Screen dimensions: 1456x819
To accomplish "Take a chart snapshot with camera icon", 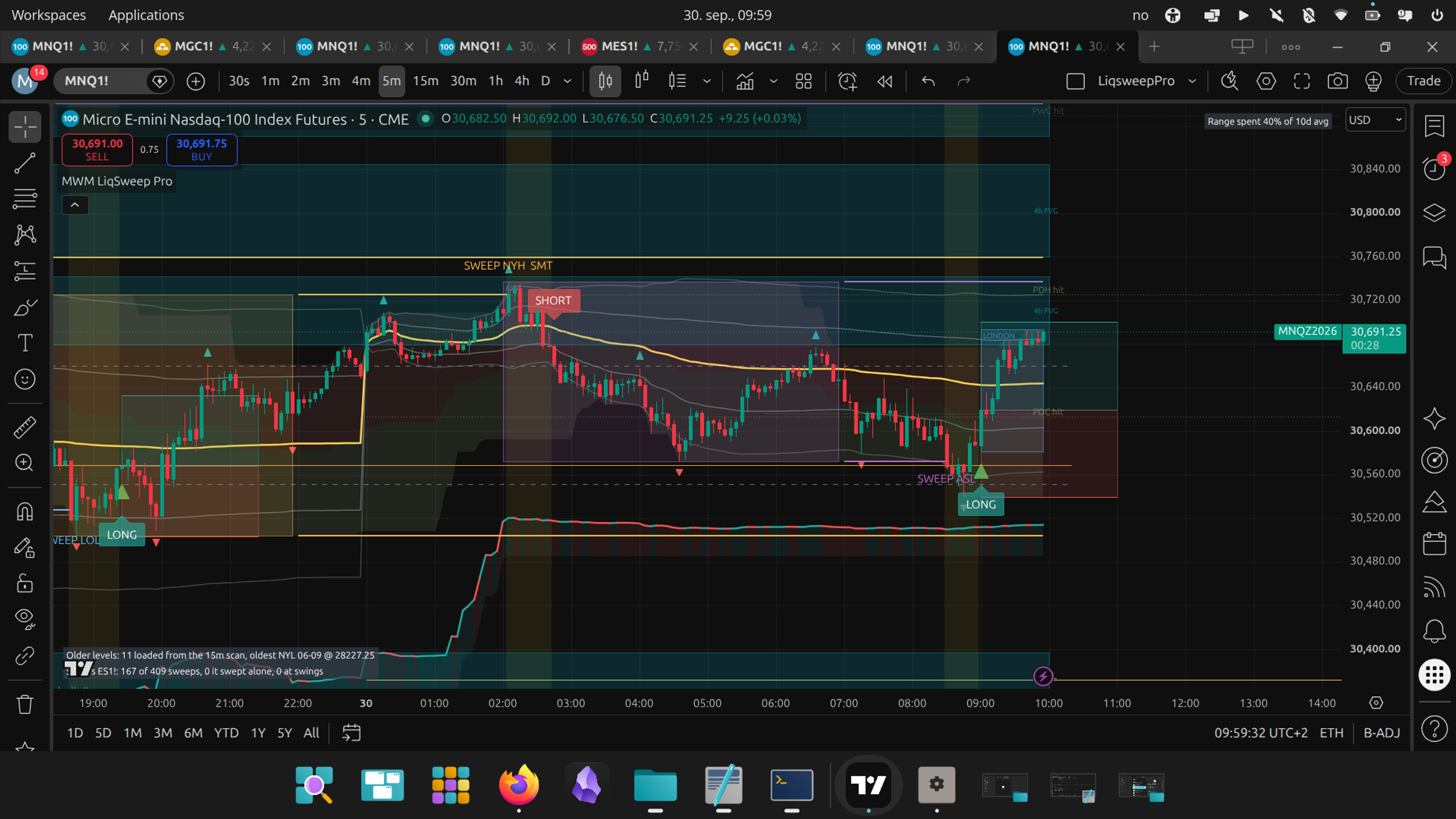I will point(1337,81).
